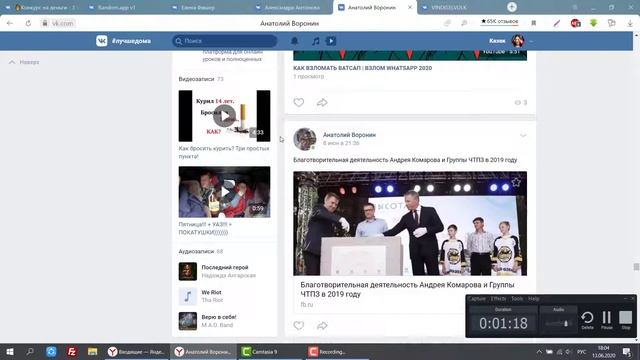Play the Пятница УАЗ video
The image size is (640, 360).
[x=224, y=192]
